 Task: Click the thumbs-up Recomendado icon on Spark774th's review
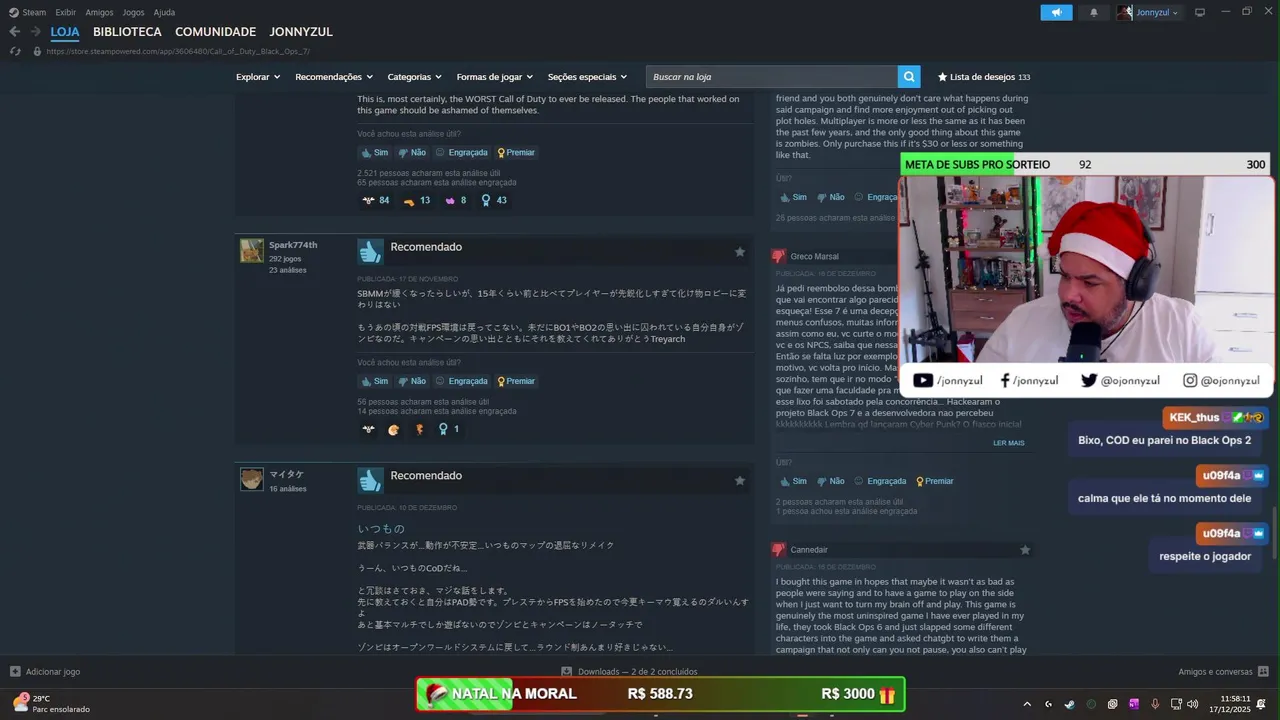pos(370,251)
